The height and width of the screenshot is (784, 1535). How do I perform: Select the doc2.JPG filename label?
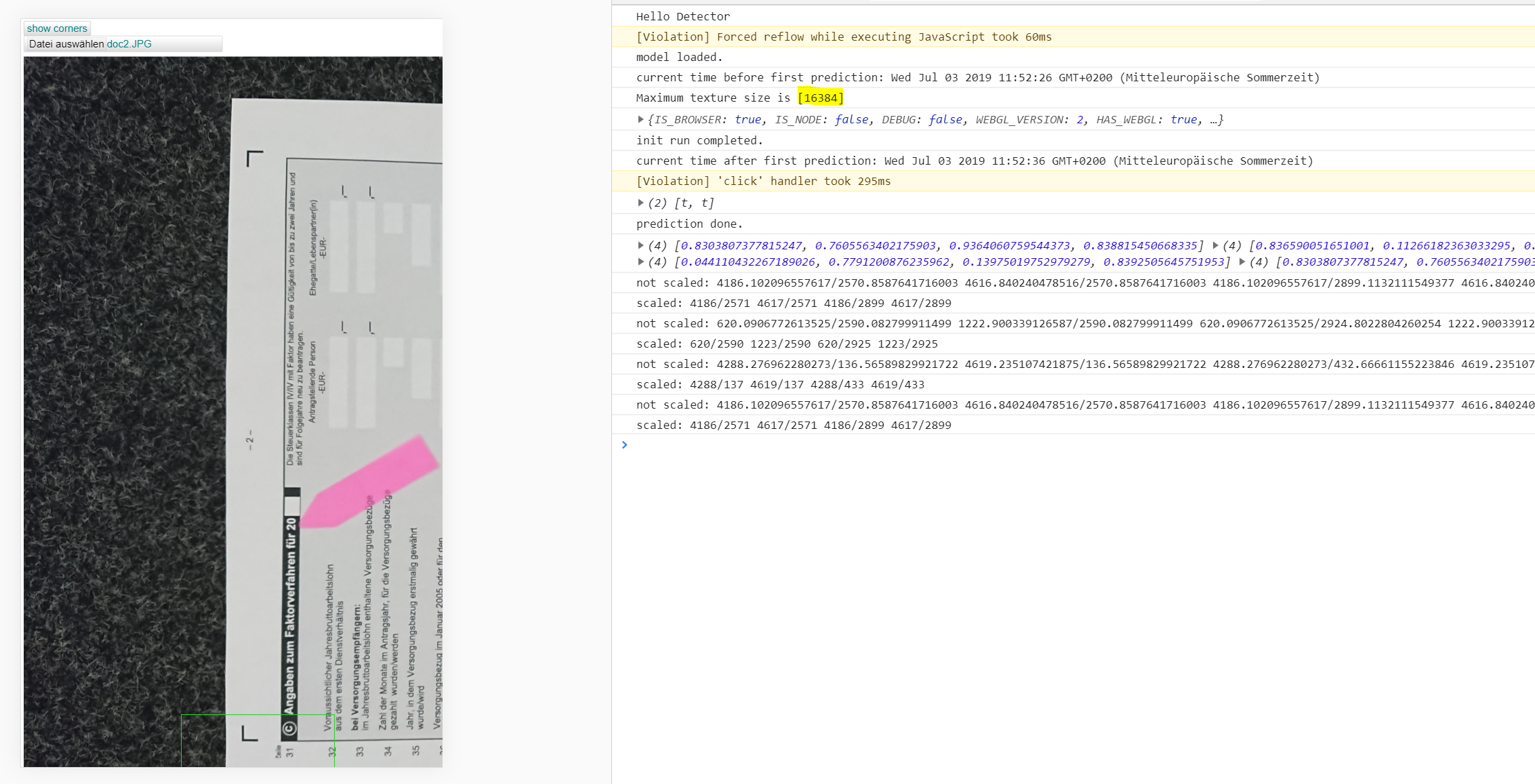point(129,43)
